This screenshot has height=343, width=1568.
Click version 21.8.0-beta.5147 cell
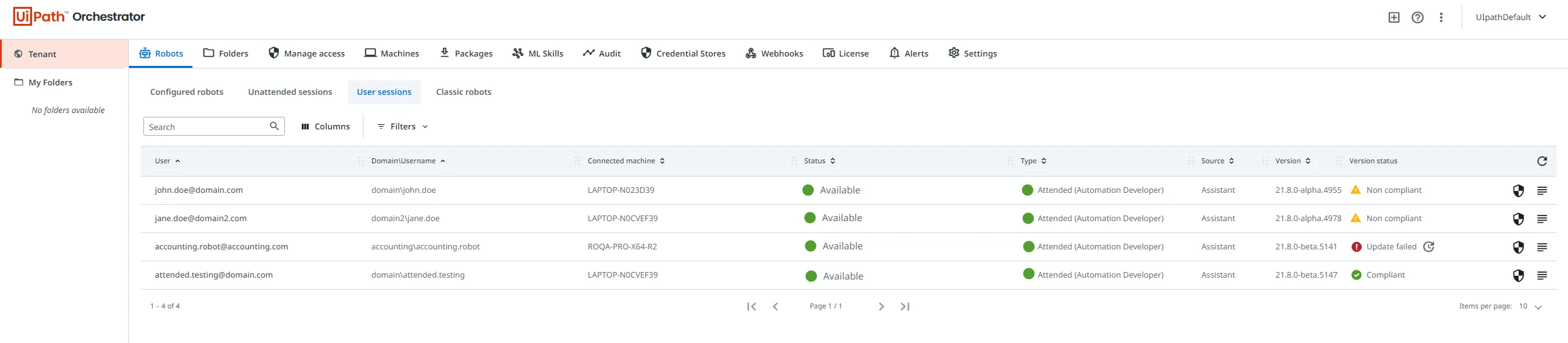(x=1306, y=275)
